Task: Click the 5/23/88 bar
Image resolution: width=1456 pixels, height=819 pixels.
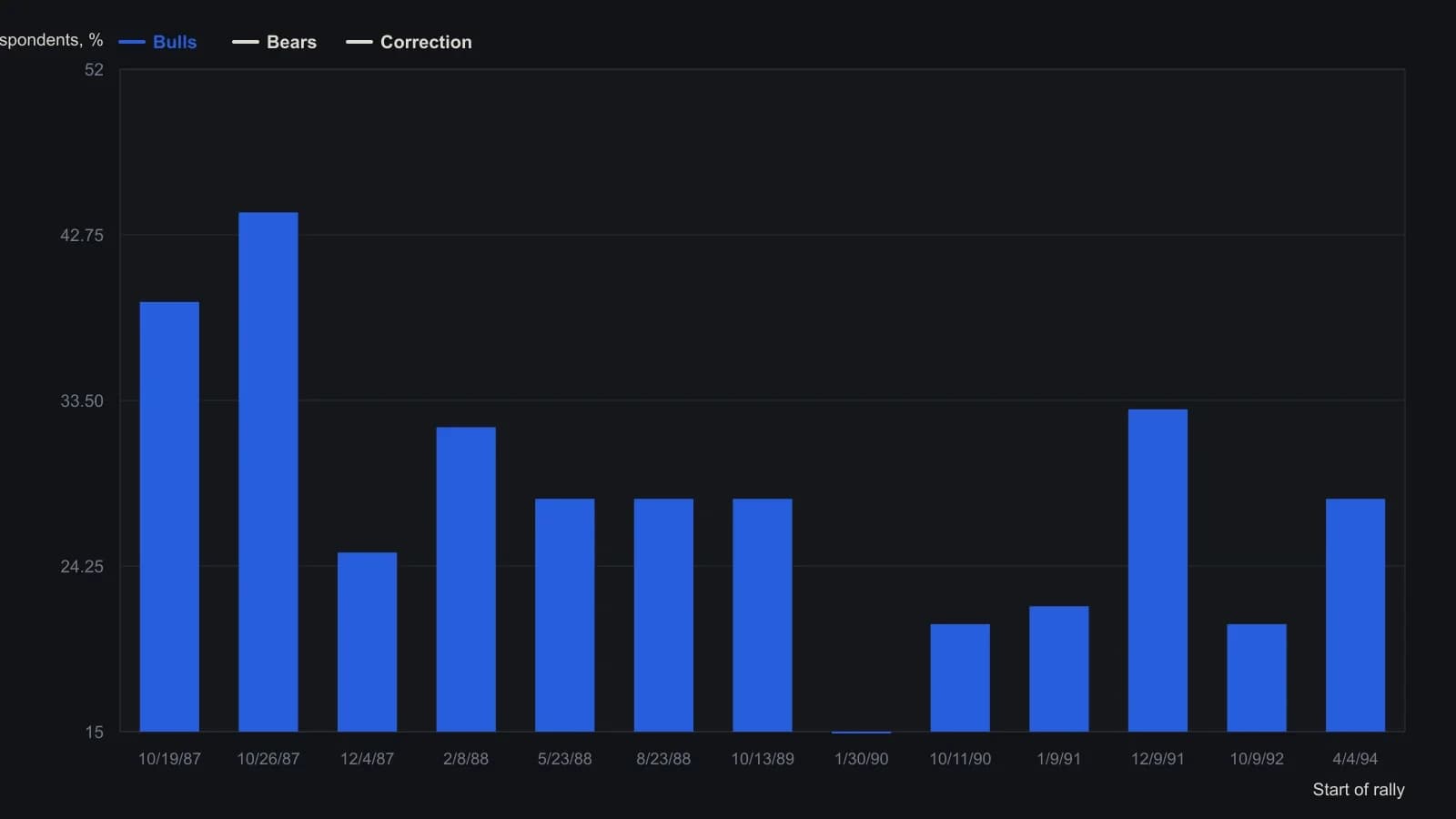Action: click(x=565, y=615)
